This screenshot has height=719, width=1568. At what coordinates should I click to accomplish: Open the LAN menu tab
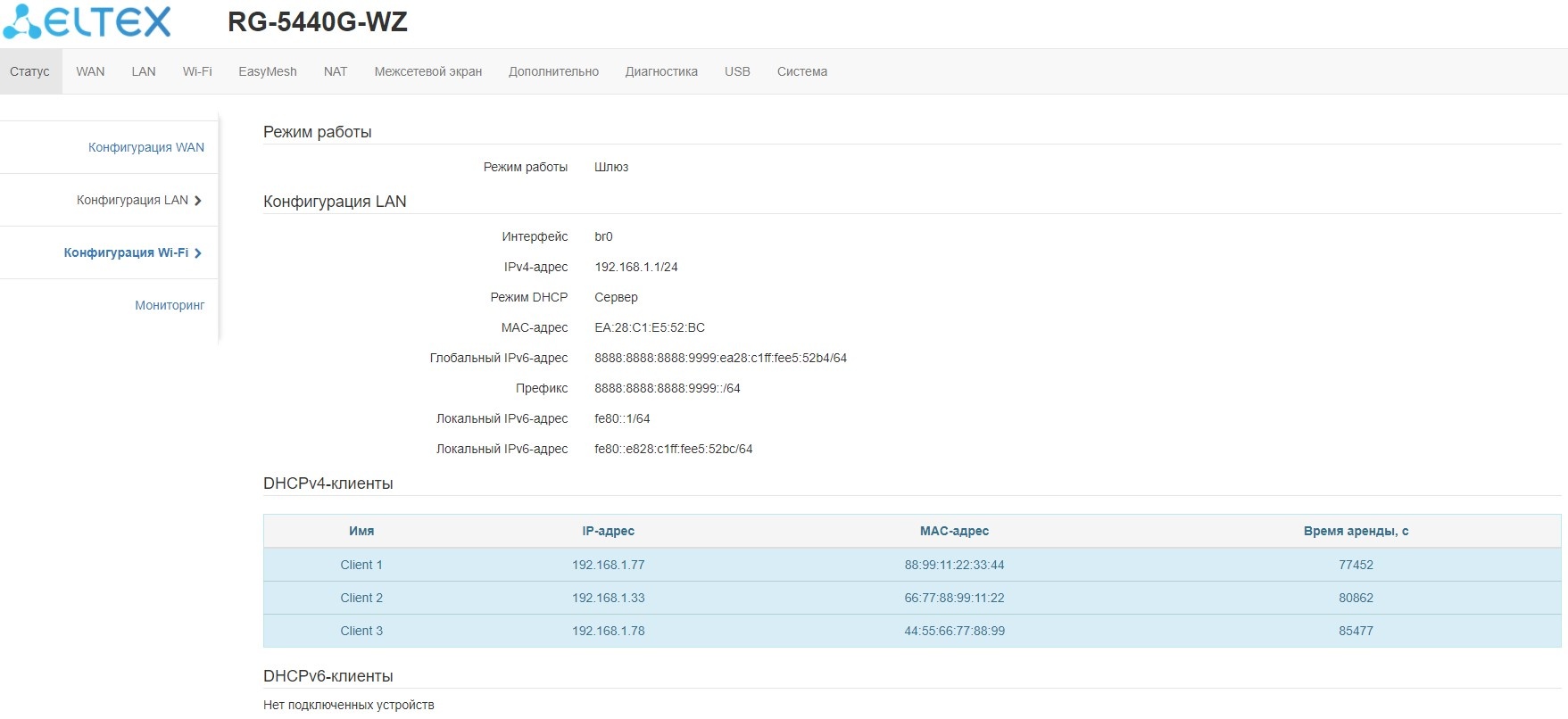[144, 71]
